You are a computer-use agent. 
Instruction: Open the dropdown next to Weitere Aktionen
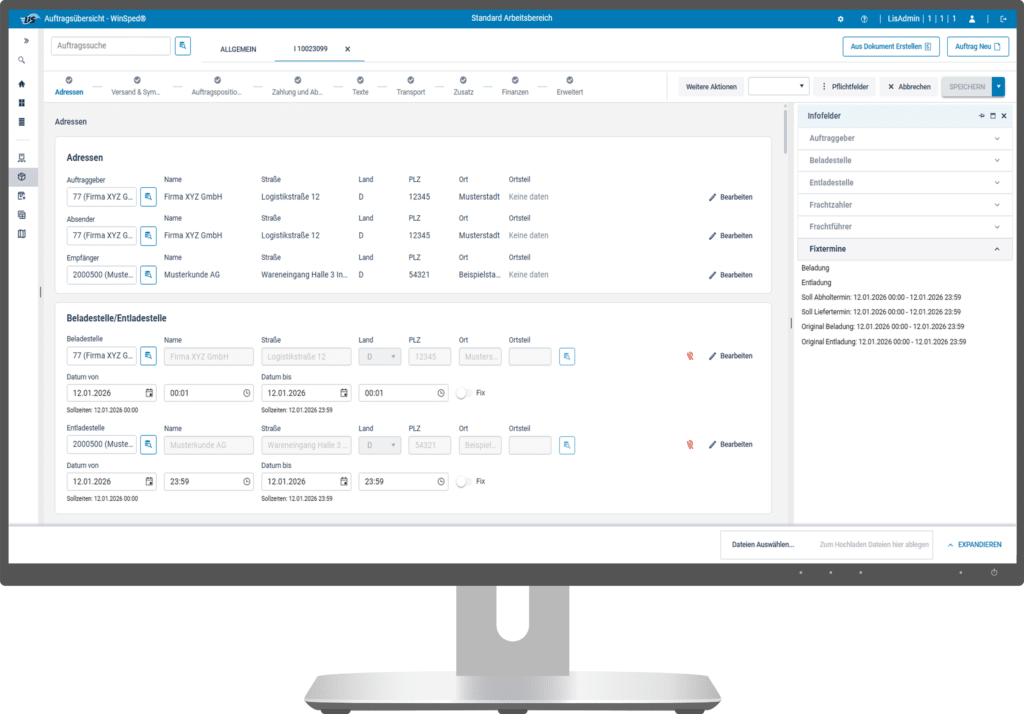[x=800, y=87]
